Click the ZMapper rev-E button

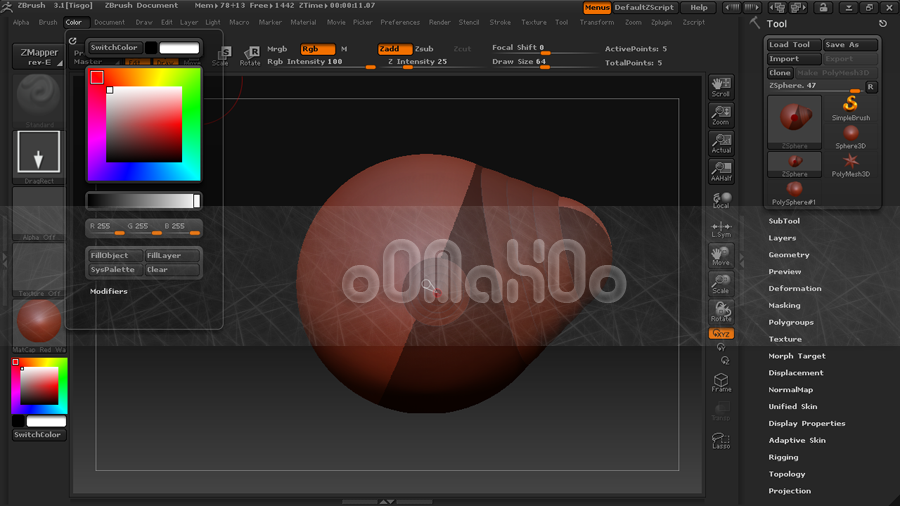point(38,56)
